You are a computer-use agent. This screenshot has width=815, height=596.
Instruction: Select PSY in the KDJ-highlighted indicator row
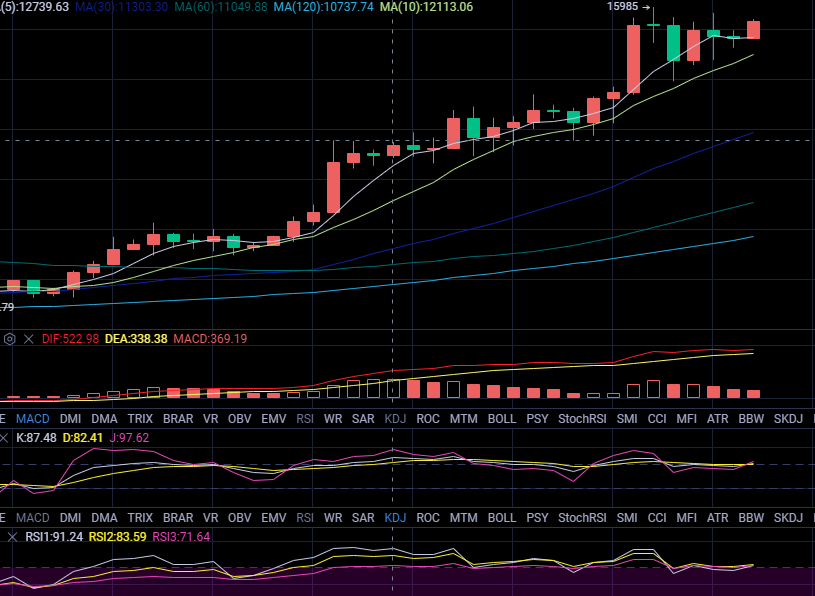coord(537,518)
